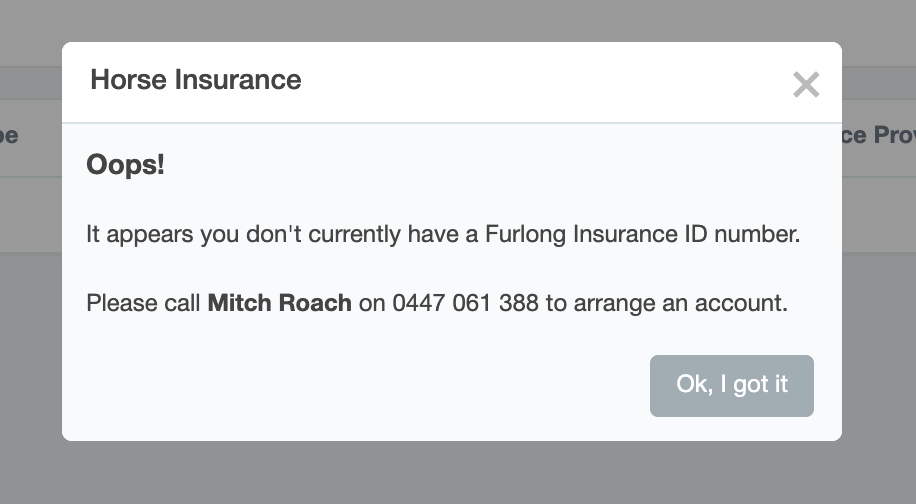Click the word "on" before the phone number
Viewport: 916px width, 504px height.
click(x=372, y=303)
